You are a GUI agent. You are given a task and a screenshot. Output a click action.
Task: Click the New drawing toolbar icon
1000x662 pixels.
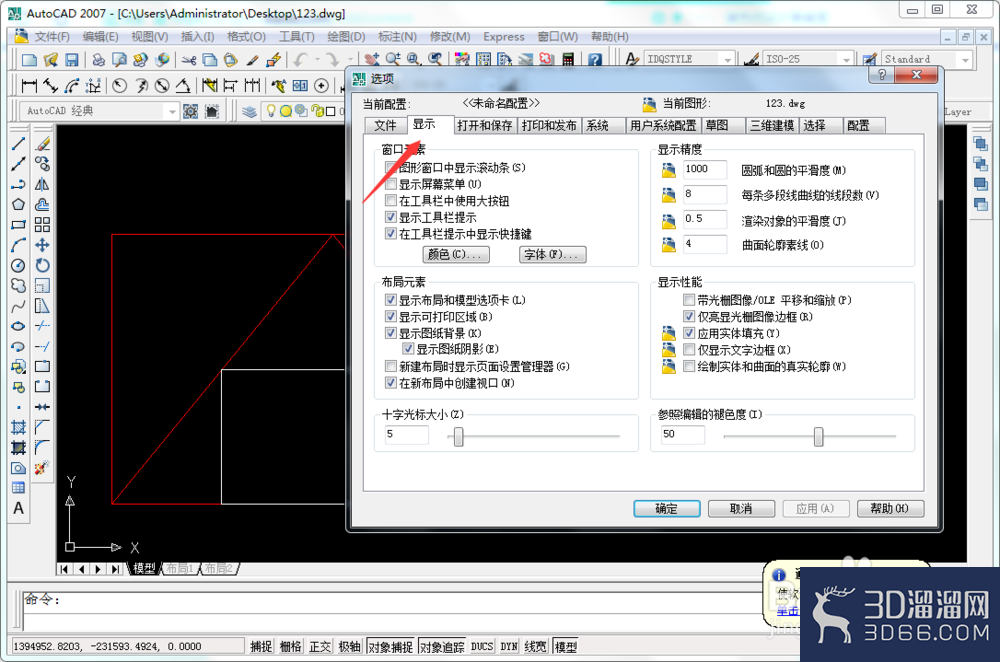click(x=29, y=60)
